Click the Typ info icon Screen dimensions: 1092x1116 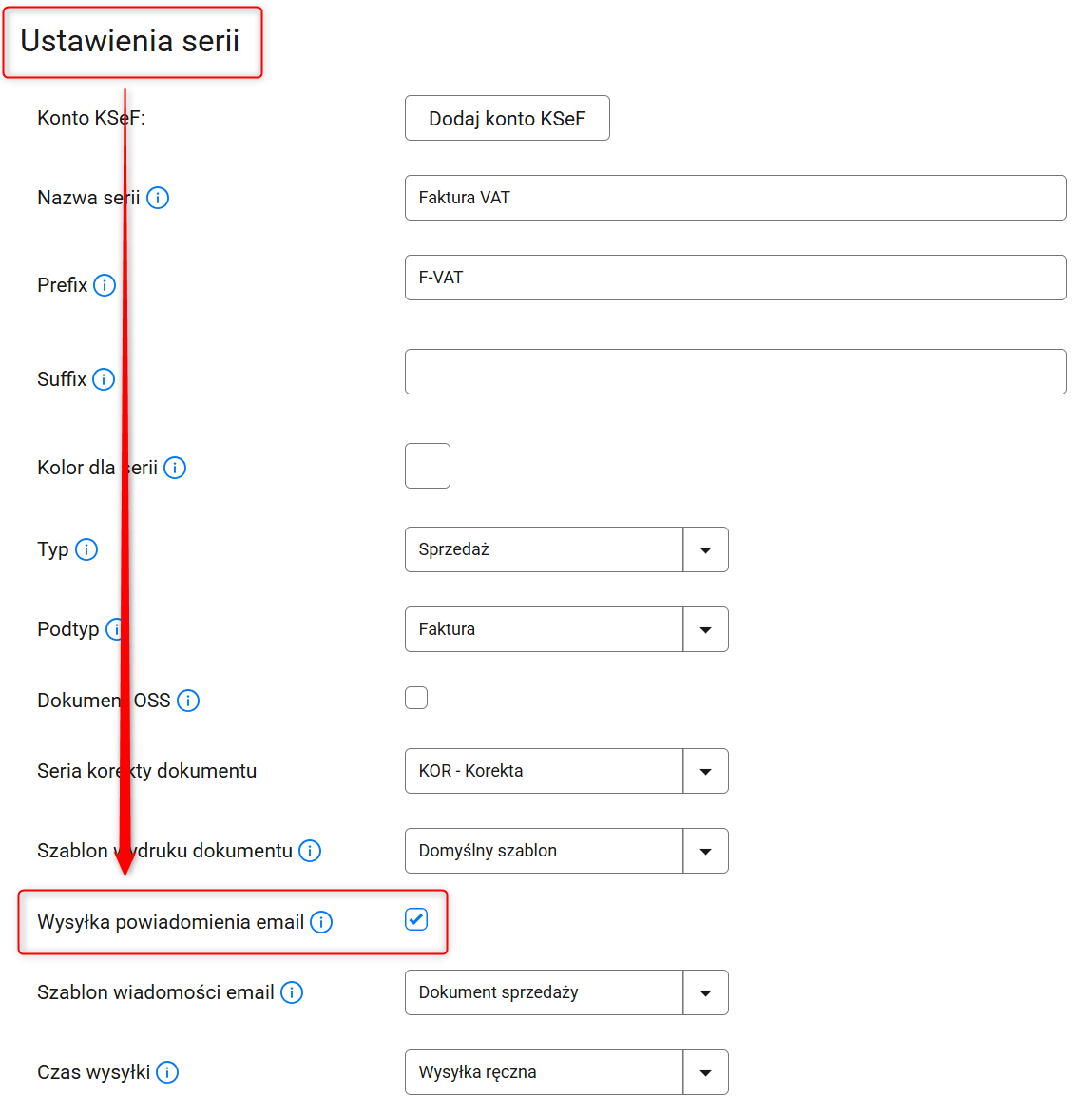(86, 549)
